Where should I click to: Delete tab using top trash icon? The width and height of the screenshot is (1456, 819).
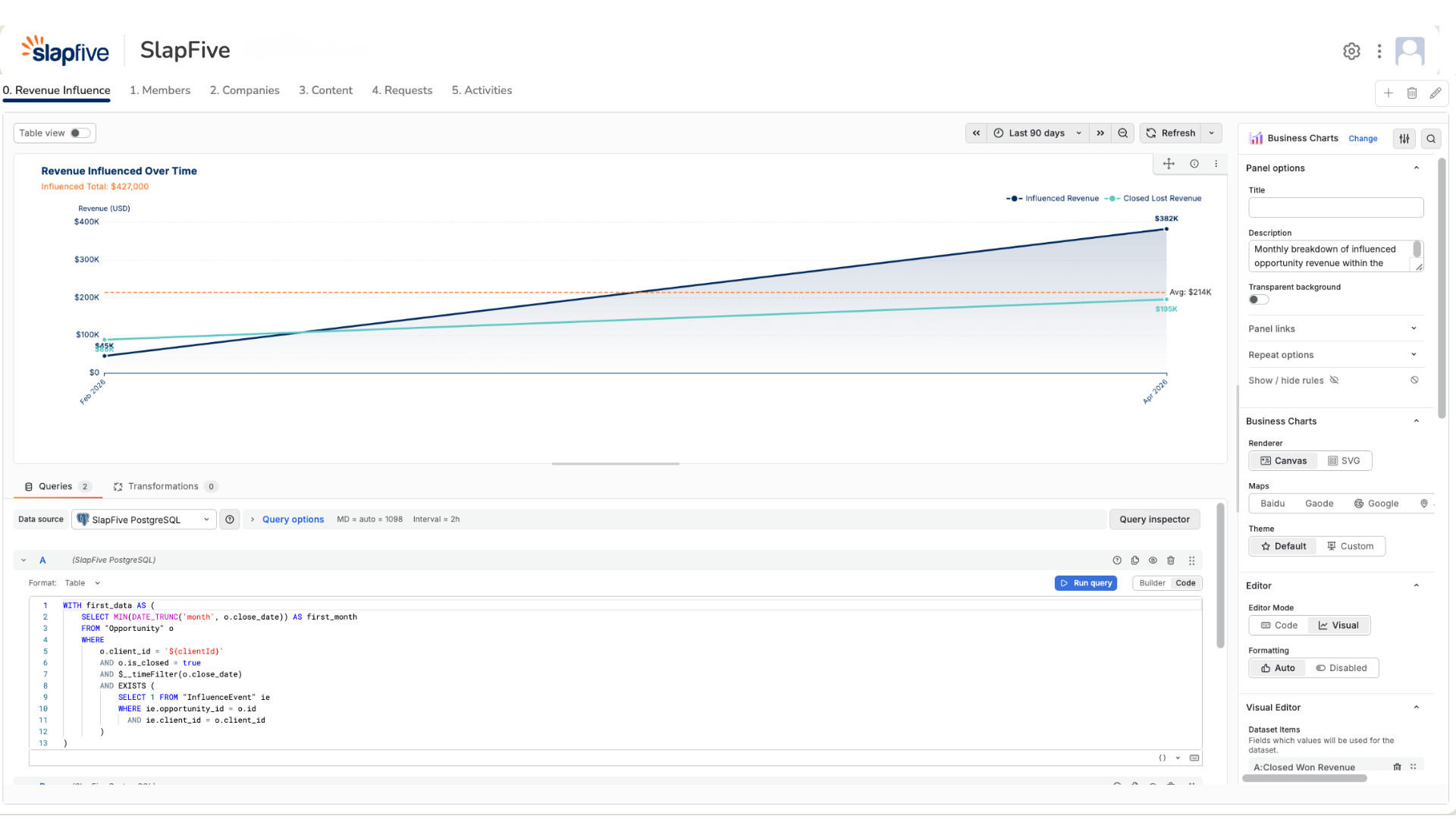(1412, 93)
